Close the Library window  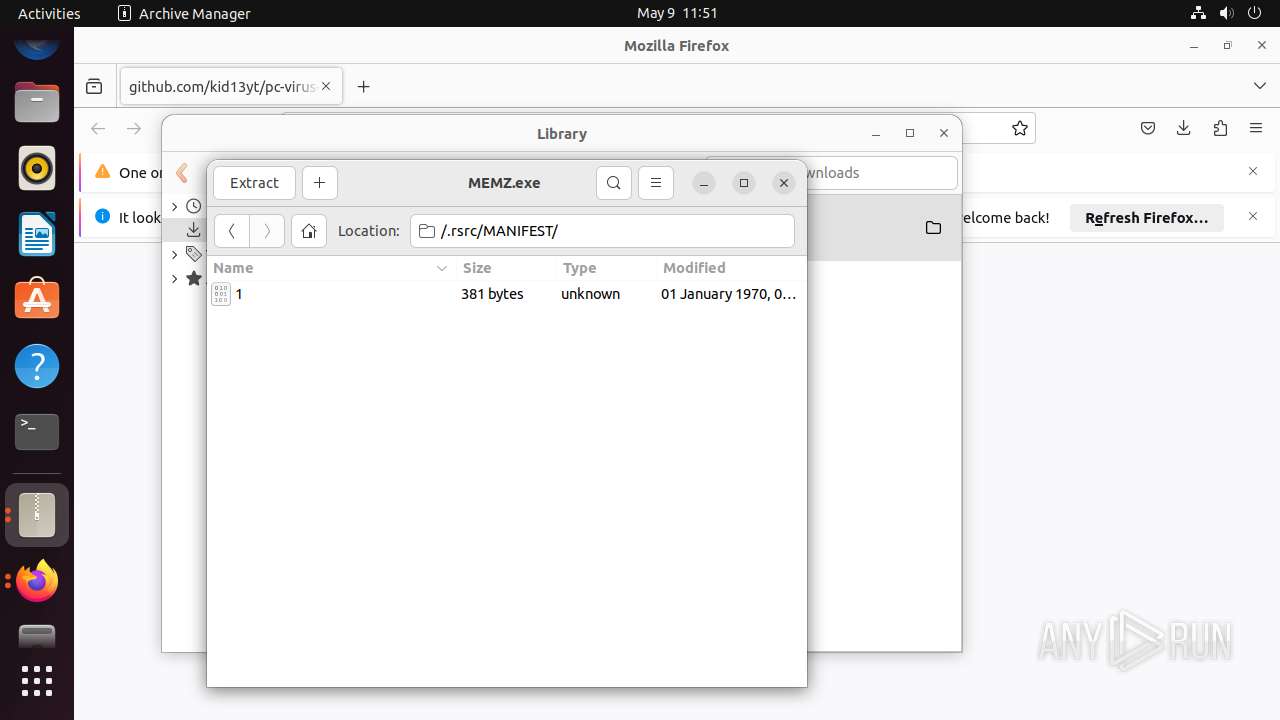(x=943, y=133)
